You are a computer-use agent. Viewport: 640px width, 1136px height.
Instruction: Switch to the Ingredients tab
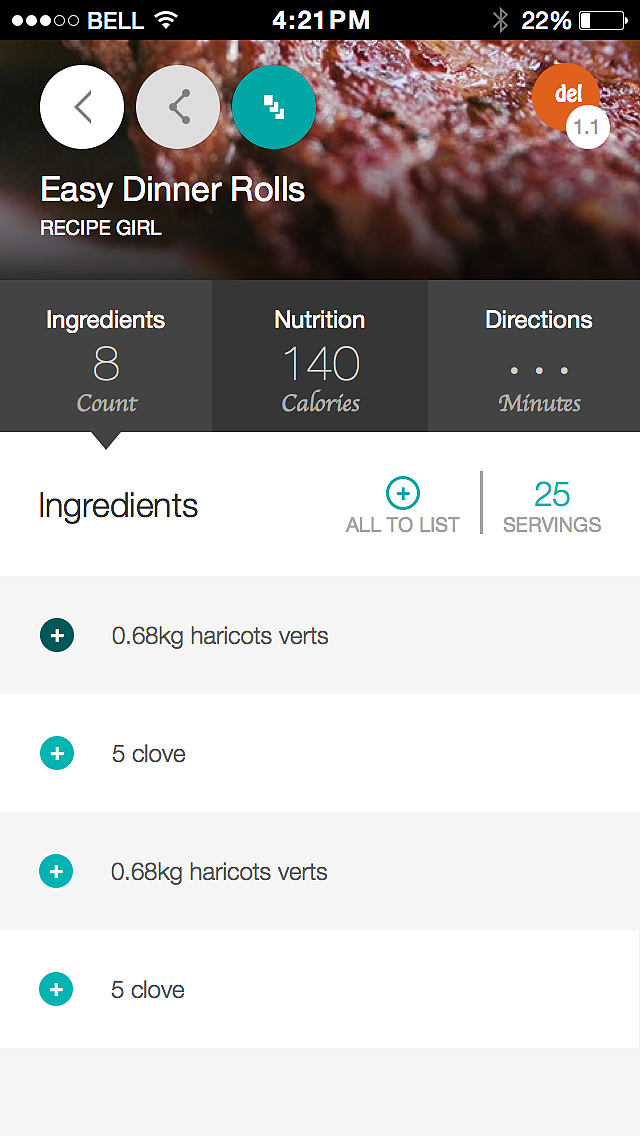click(106, 356)
